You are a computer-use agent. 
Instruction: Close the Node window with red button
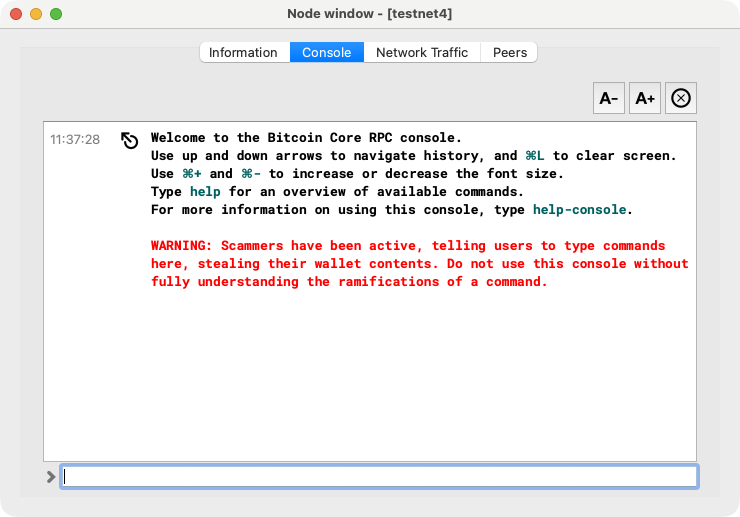[16, 14]
